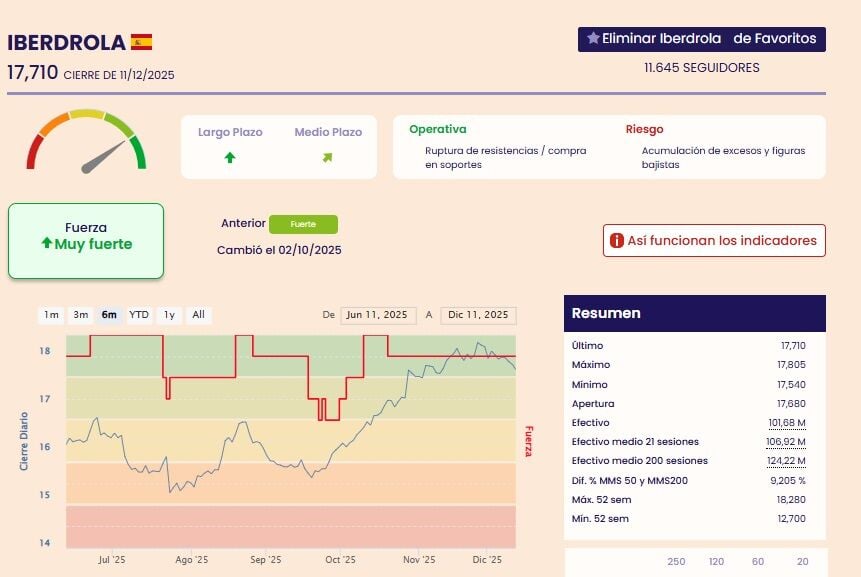The width and height of the screenshot is (861, 577).
Task: Click the Máx. 52 sem value 18,280
Action: point(791,500)
